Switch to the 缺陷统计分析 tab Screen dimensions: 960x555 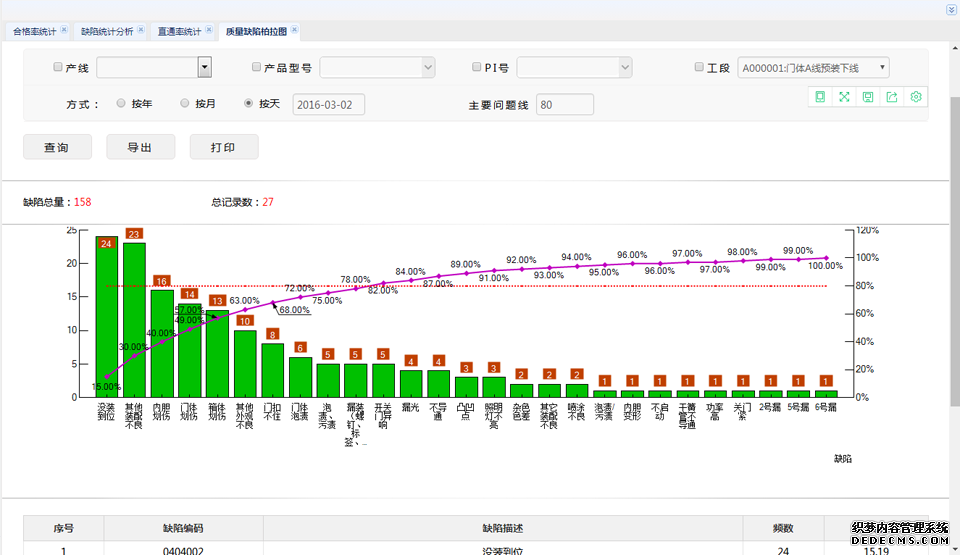point(106,31)
